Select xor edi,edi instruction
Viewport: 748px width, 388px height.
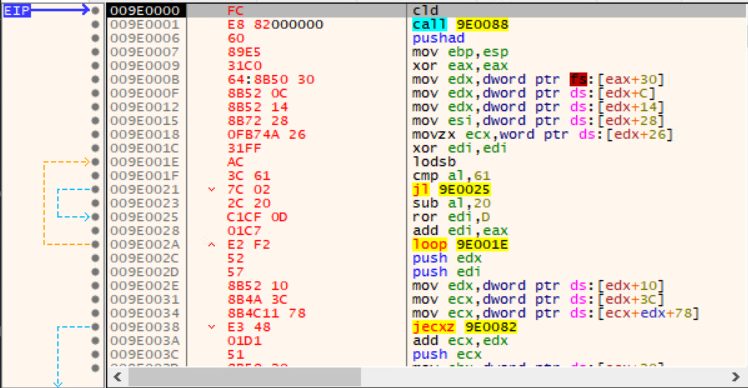[460, 148]
